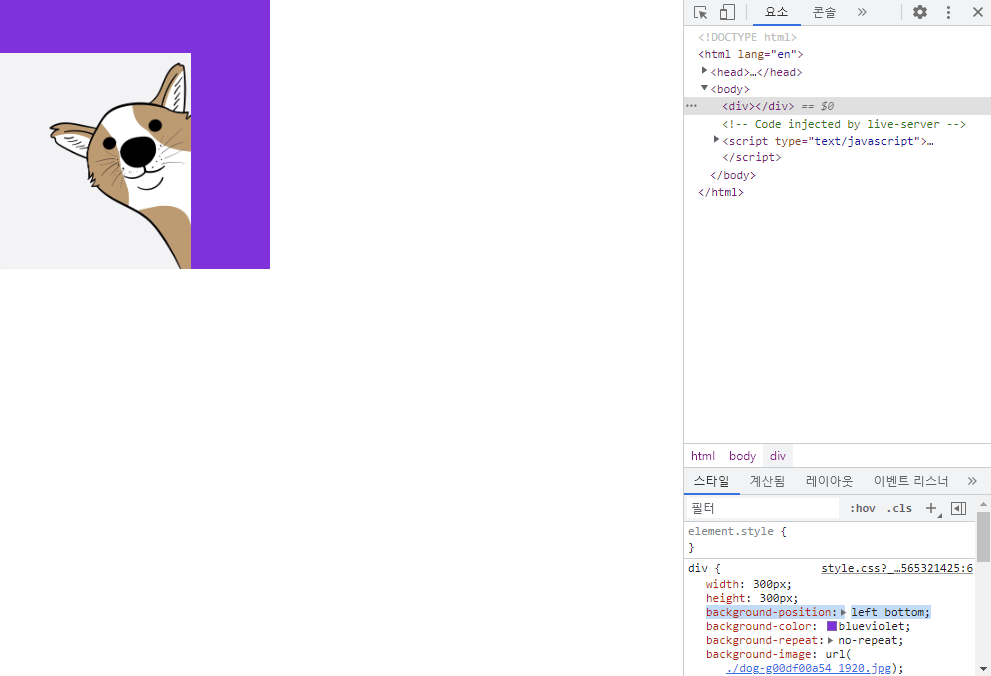The height and width of the screenshot is (676, 991).
Task: Show more style pane tabs chevron
Action: pyautogui.click(x=972, y=481)
